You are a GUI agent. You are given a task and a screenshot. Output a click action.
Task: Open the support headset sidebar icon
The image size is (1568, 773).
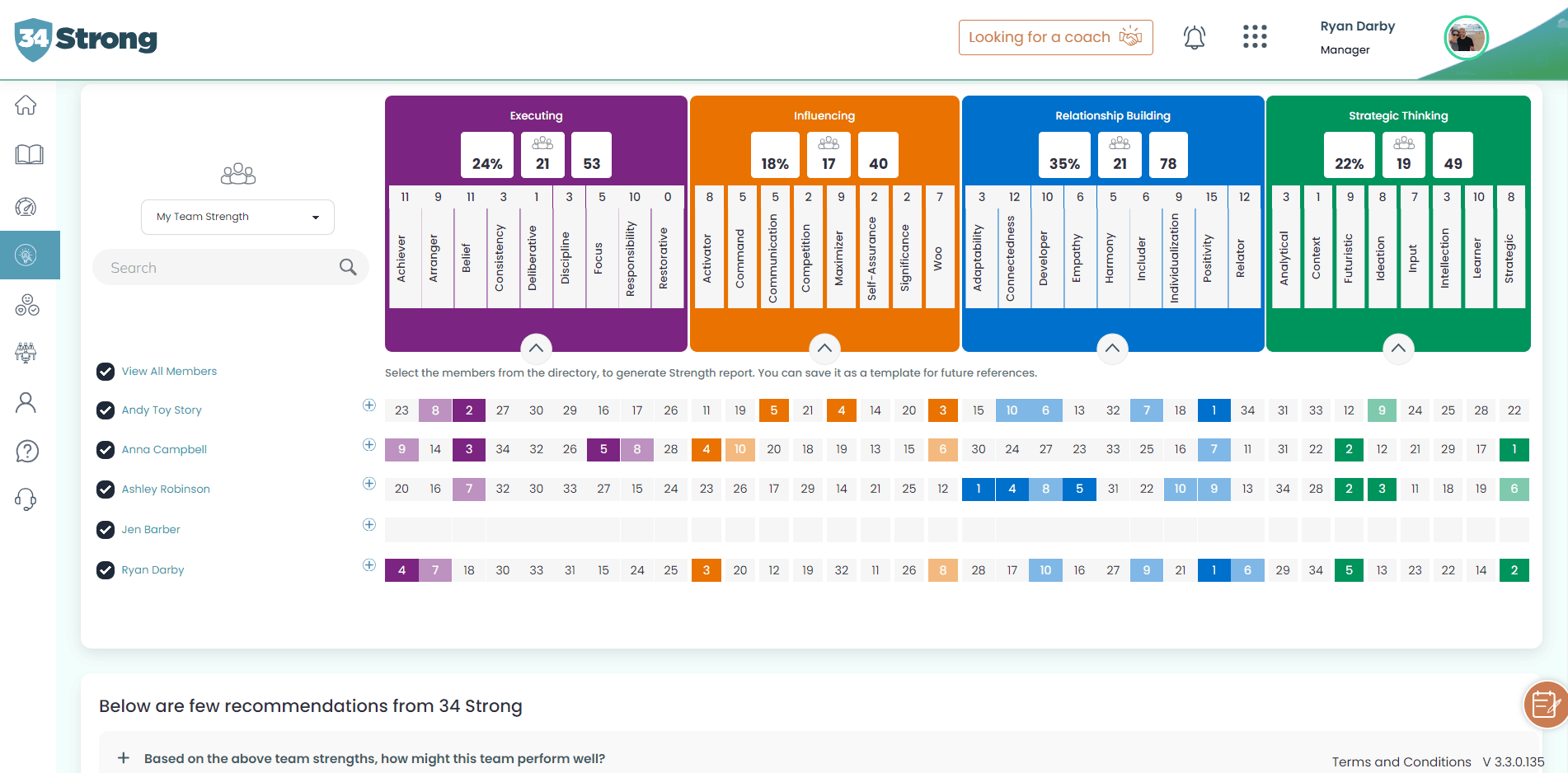(x=26, y=499)
